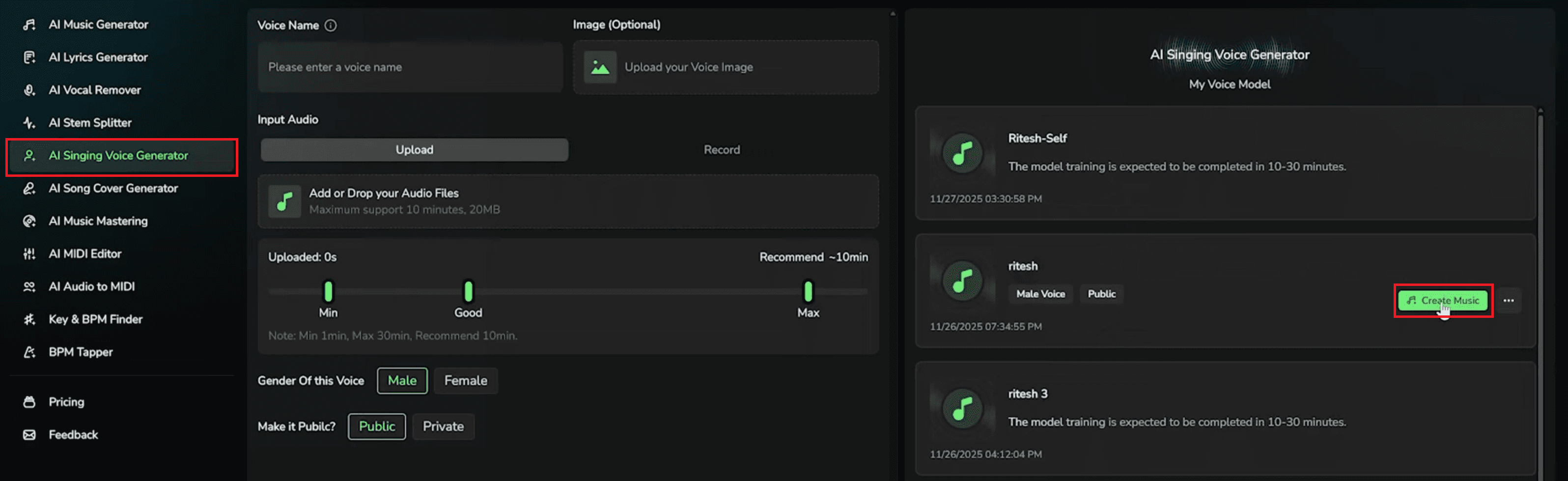Viewport: 1568px width, 481px height.
Task: Click the My Voice Model heading
Action: 1230,85
